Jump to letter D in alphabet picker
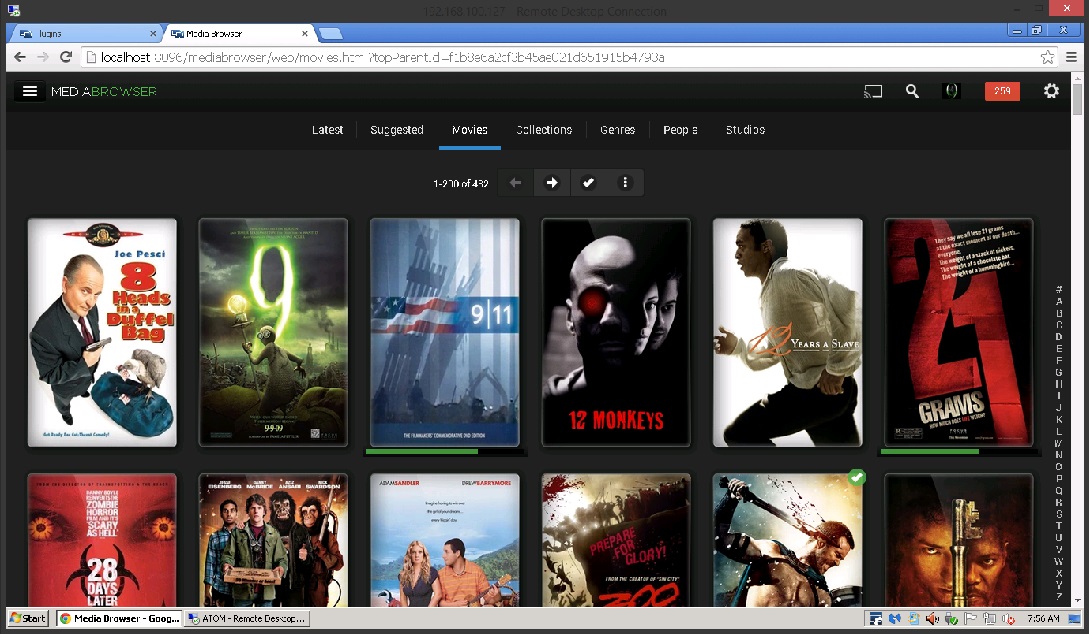The height and width of the screenshot is (634, 1089). point(1059,336)
